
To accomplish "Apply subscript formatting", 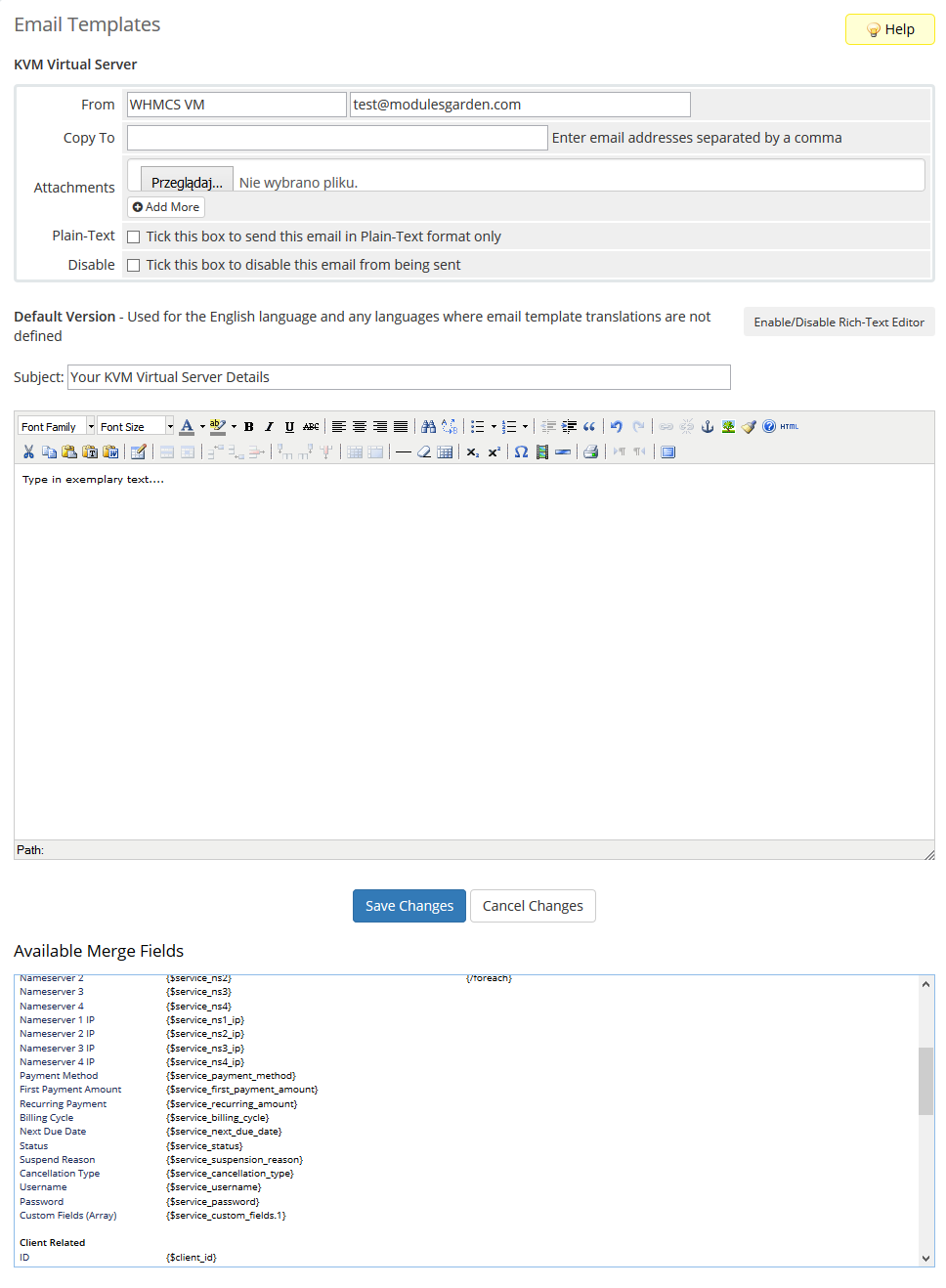I will tap(473, 451).
